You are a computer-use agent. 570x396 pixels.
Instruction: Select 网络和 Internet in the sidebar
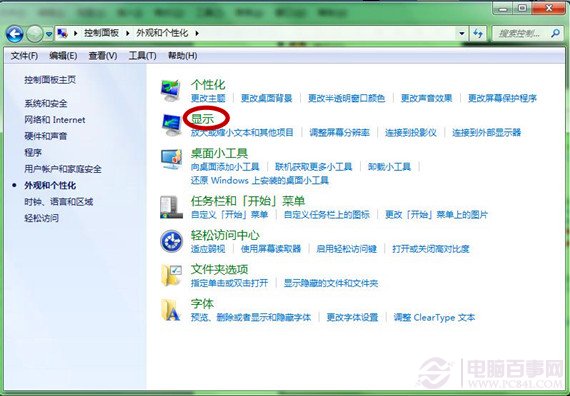point(55,120)
